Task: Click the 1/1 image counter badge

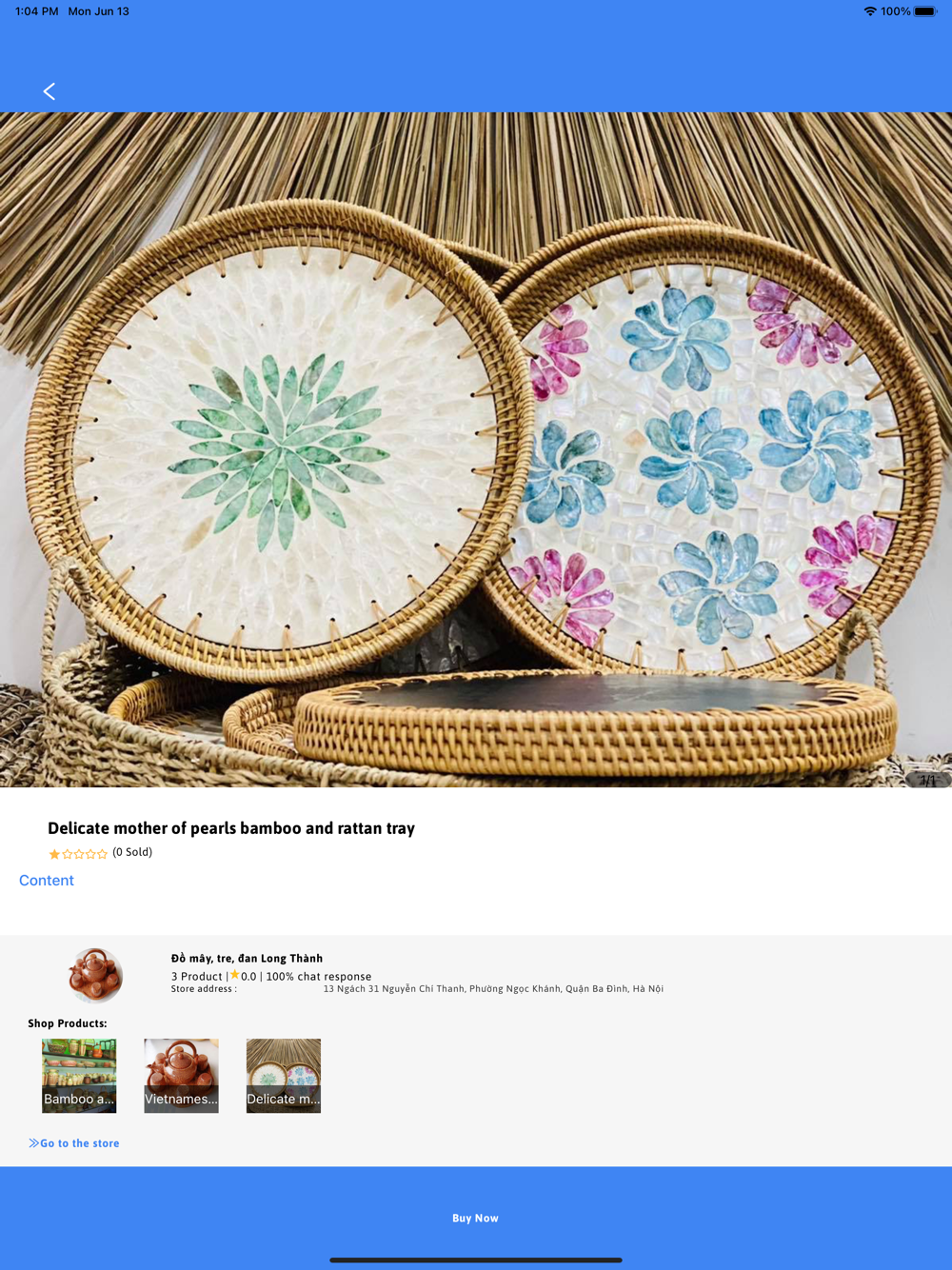Action: coord(927,781)
